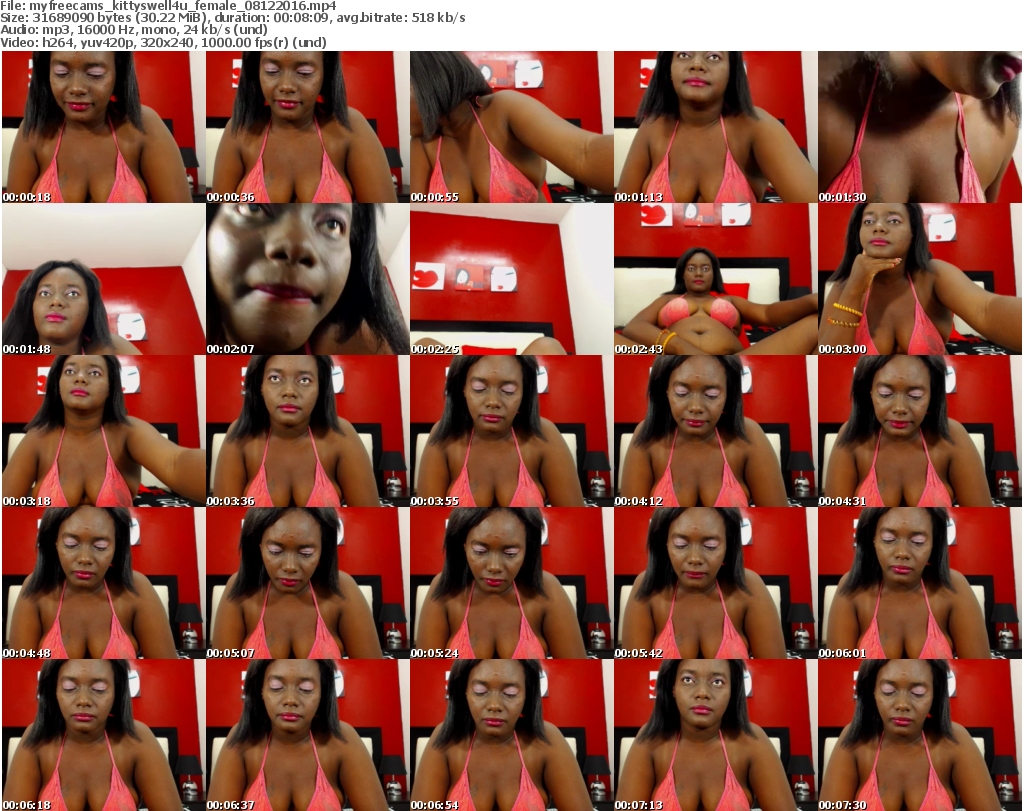The image size is (1024, 811).
Task: Click the frame stamped 00:04:12
Action: click(715, 431)
